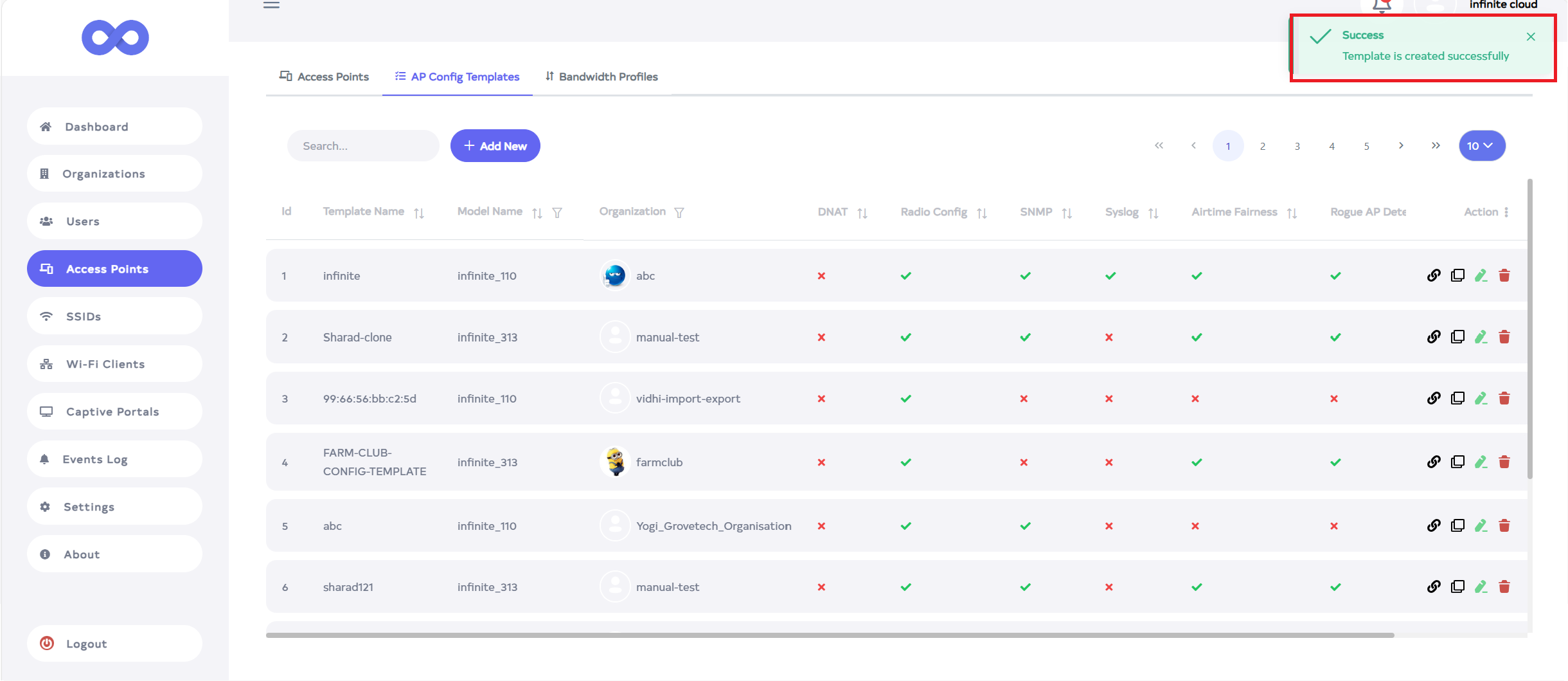Click link icon for FARM-CLUB-CONFIG-TEMPLATE row
1568x681 pixels.
point(1433,462)
